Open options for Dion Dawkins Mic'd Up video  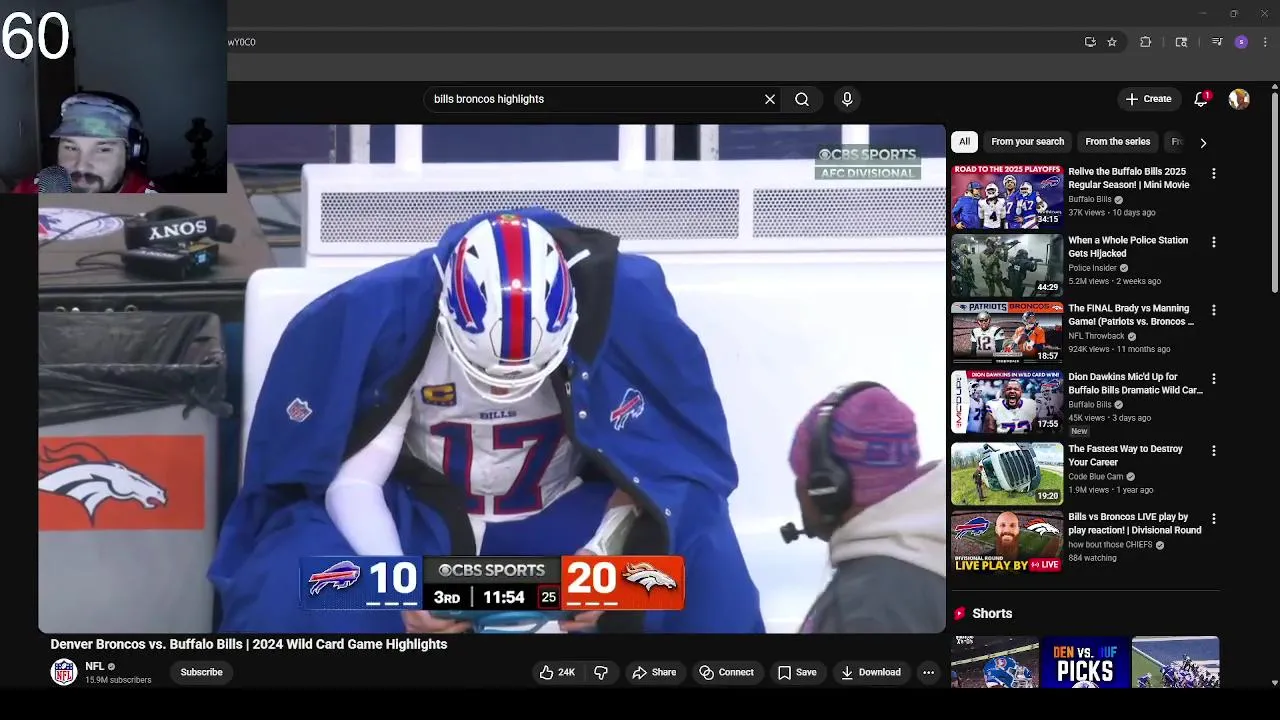1213,379
